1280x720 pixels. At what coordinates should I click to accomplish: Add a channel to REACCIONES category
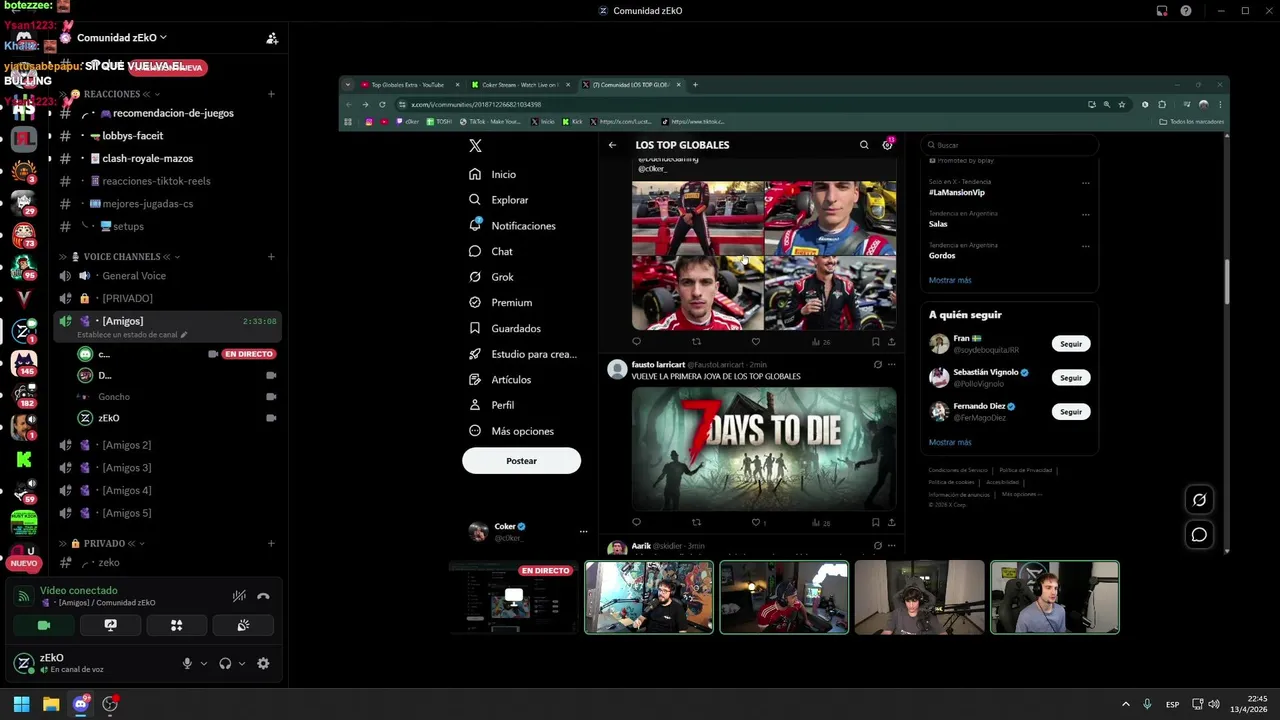click(x=271, y=94)
